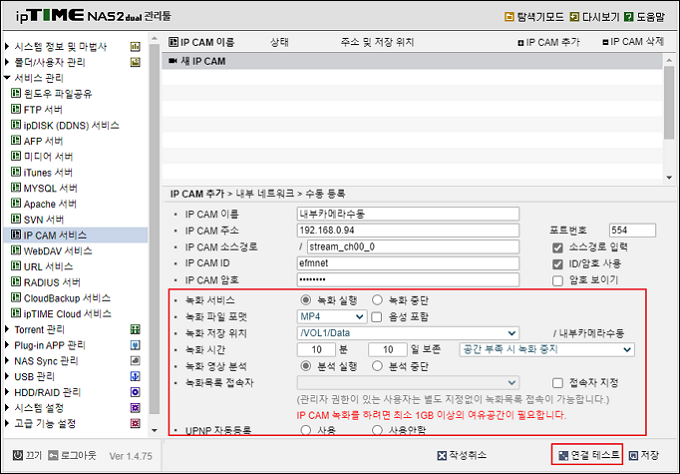Open the /VOL1/Data storage location dropdown
Viewport: 680px width, 474px height.
pos(408,333)
